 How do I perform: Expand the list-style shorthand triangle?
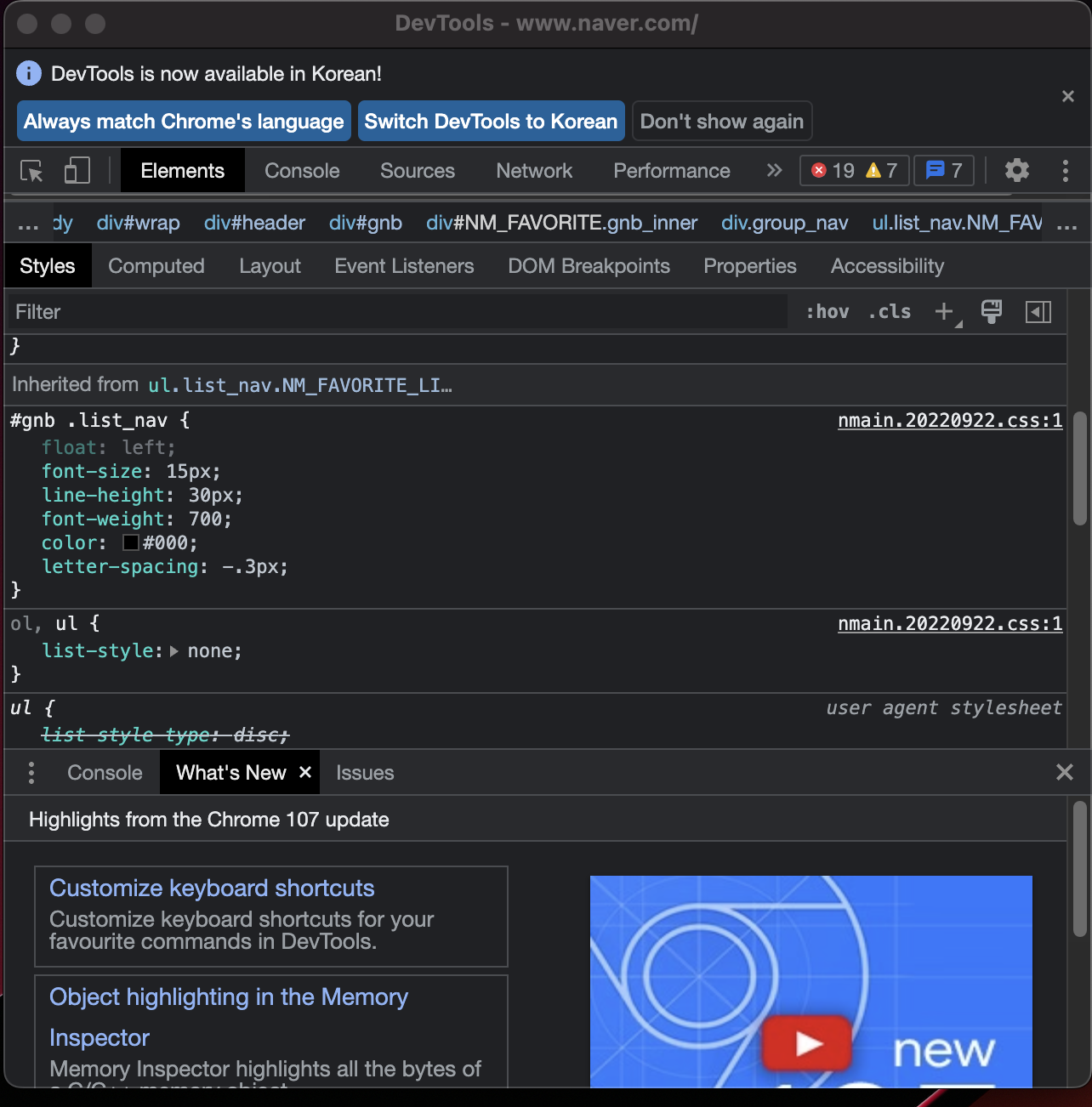[x=173, y=651]
